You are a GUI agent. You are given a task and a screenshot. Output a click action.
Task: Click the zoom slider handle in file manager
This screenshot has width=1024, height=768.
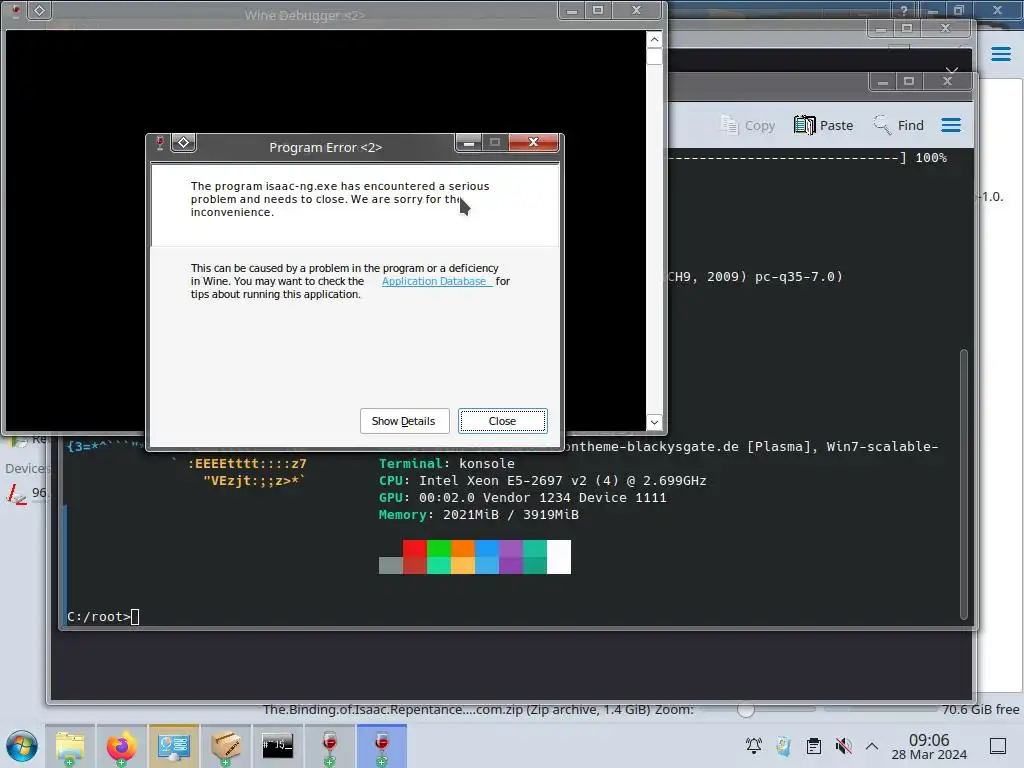click(745, 709)
